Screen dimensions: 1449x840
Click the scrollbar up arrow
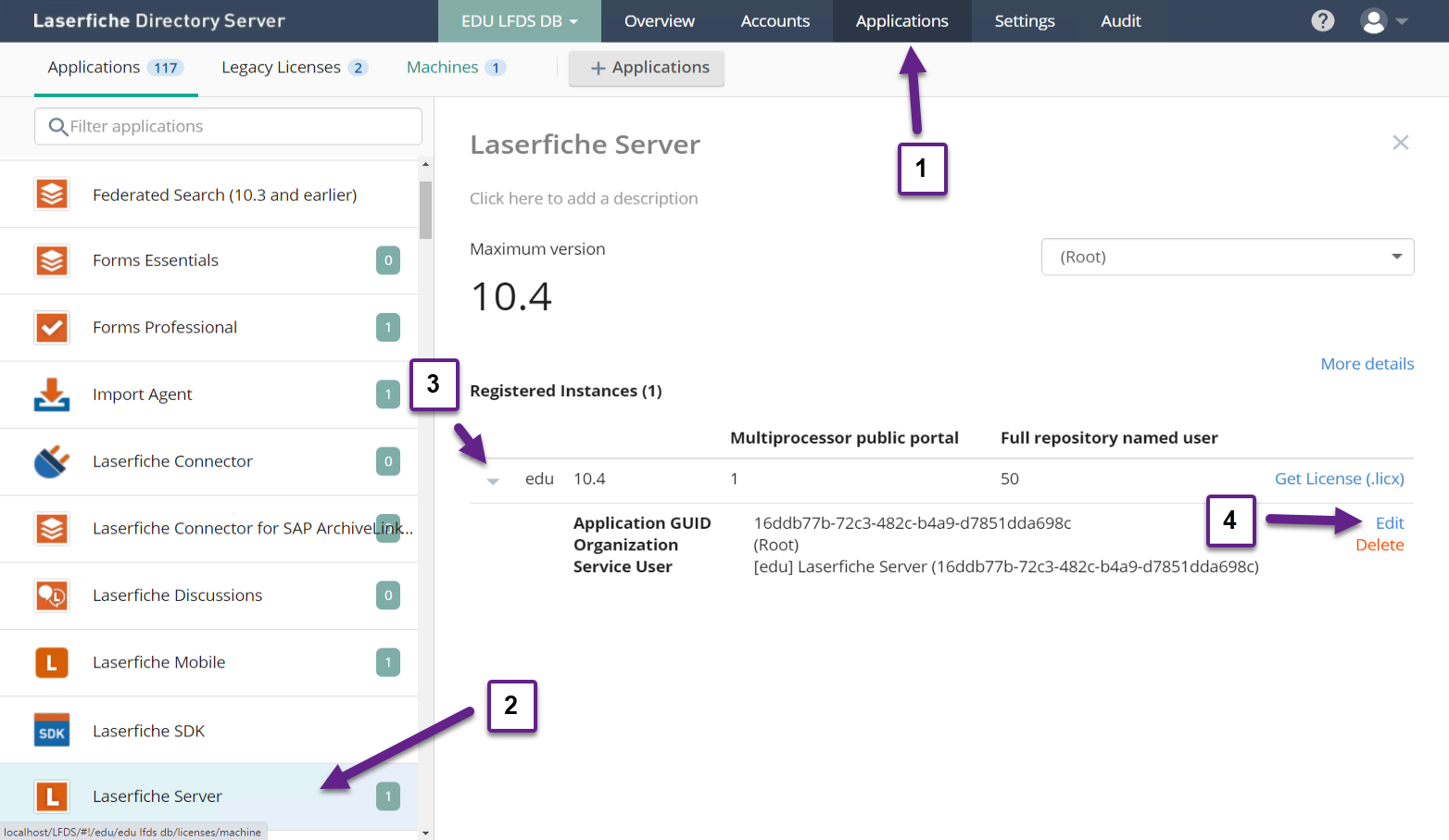pos(425,165)
